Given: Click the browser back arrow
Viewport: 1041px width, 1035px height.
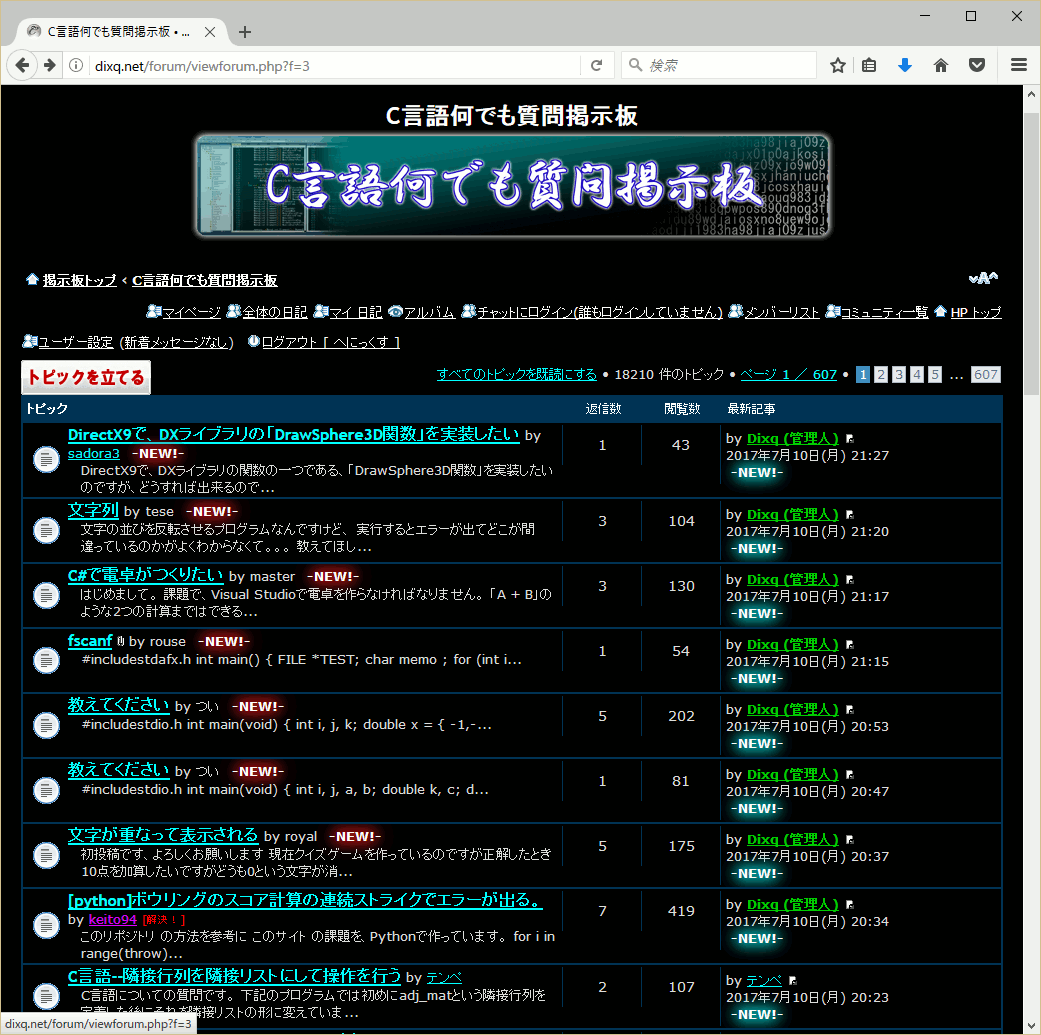Looking at the screenshot, I should coord(22,65).
